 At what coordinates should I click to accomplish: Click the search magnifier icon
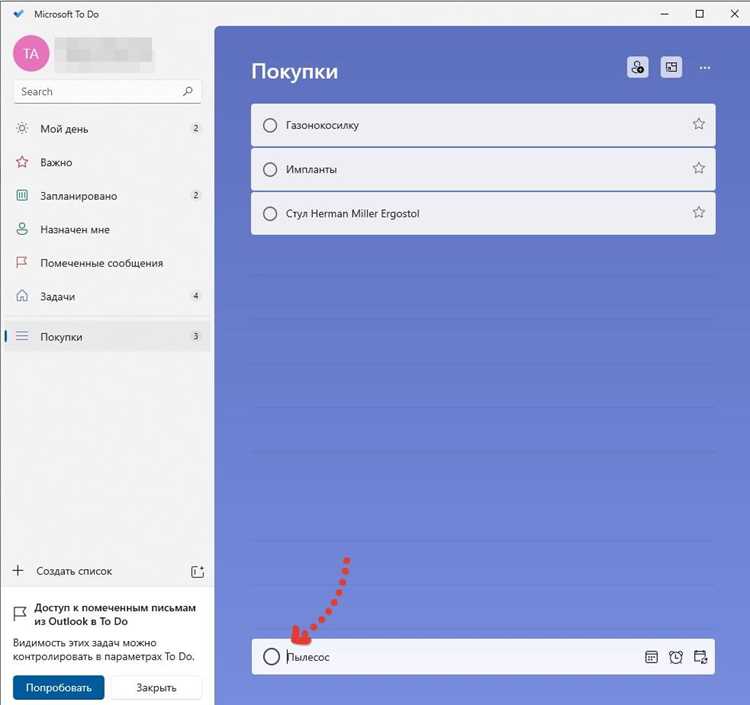(x=188, y=91)
